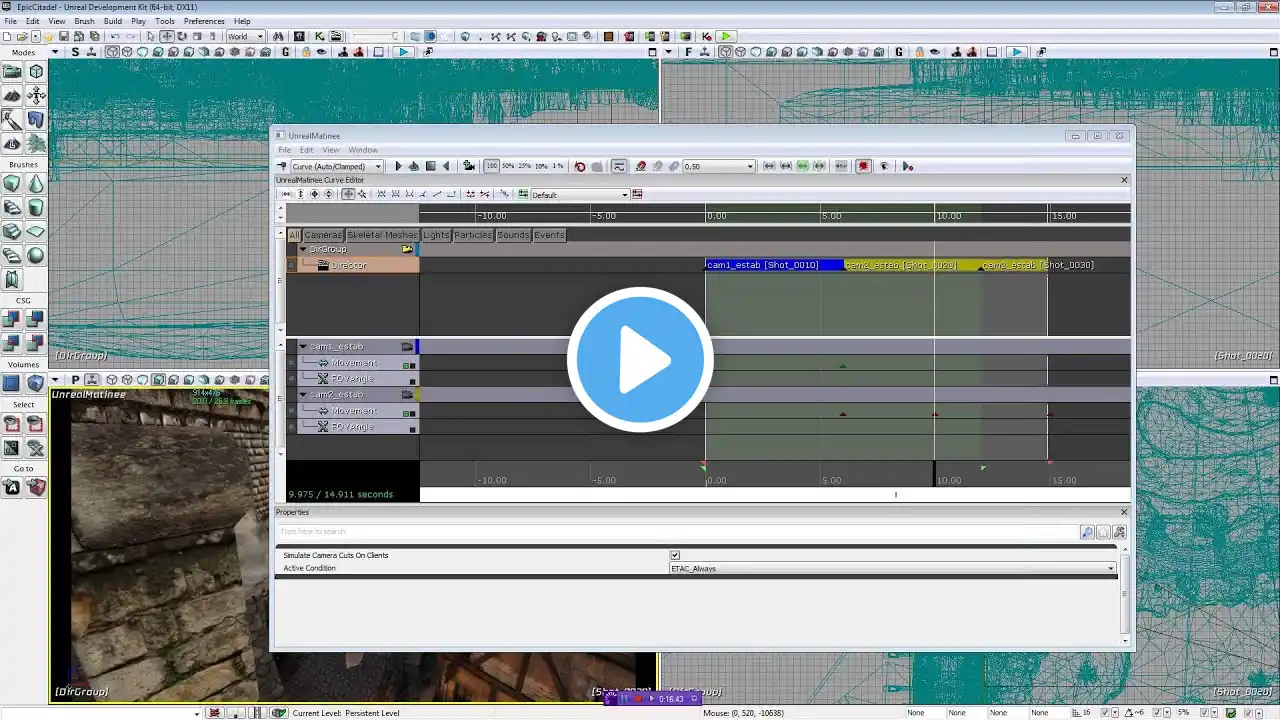Screen dimensions: 1280x720
Task: Click the green play-in-editor arrow in main toolbar
Action: [726, 37]
